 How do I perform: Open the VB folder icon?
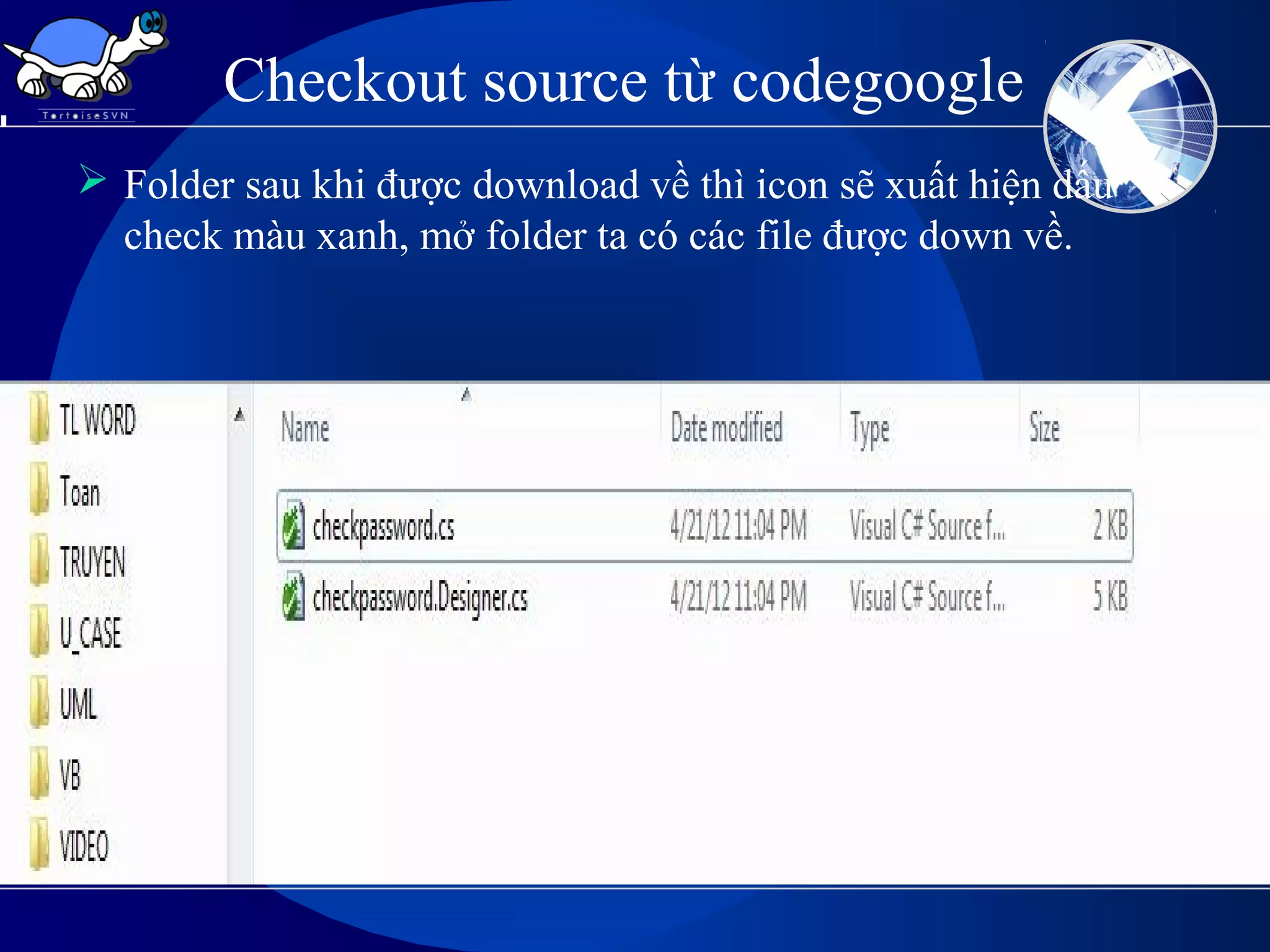point(39,773)
